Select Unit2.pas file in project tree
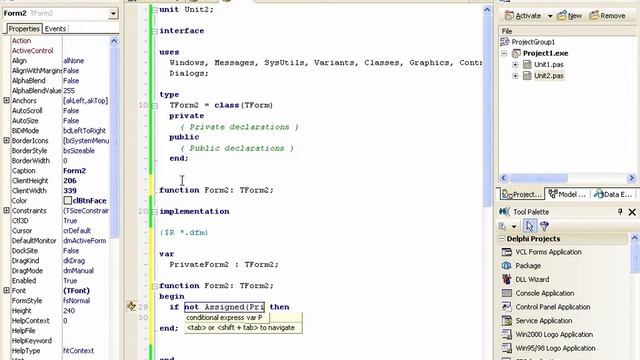Image resolution: width=640 pixels, height=360 pixels. coord(549,76)
